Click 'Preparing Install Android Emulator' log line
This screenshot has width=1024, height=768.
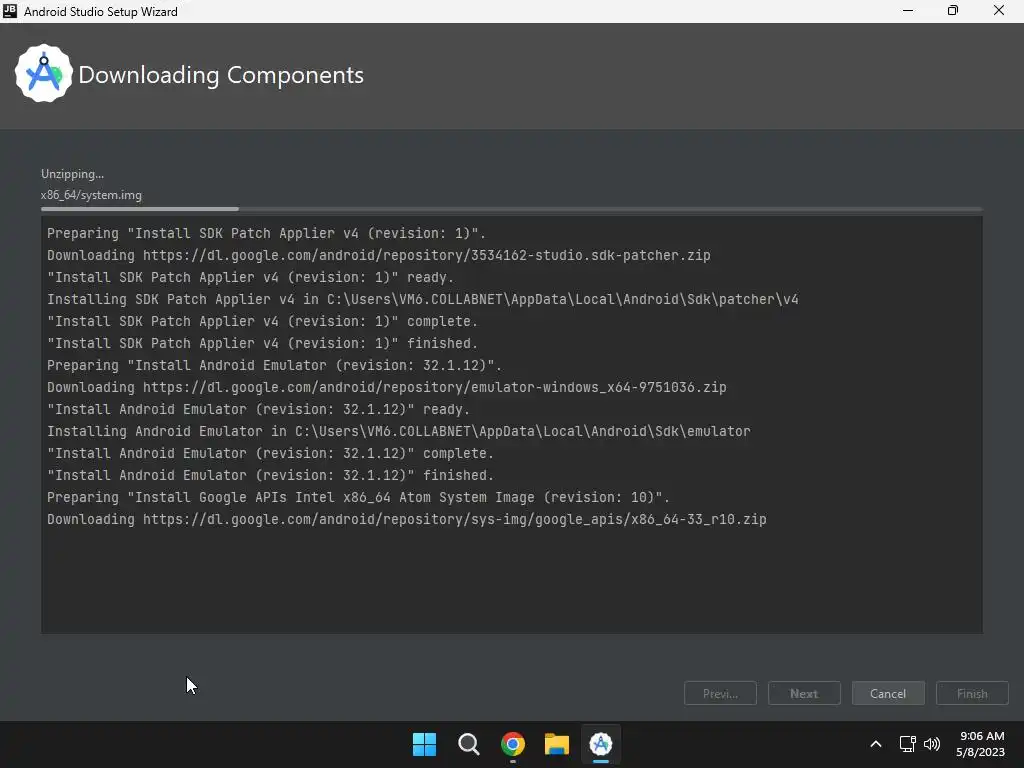tap(274, 365)
